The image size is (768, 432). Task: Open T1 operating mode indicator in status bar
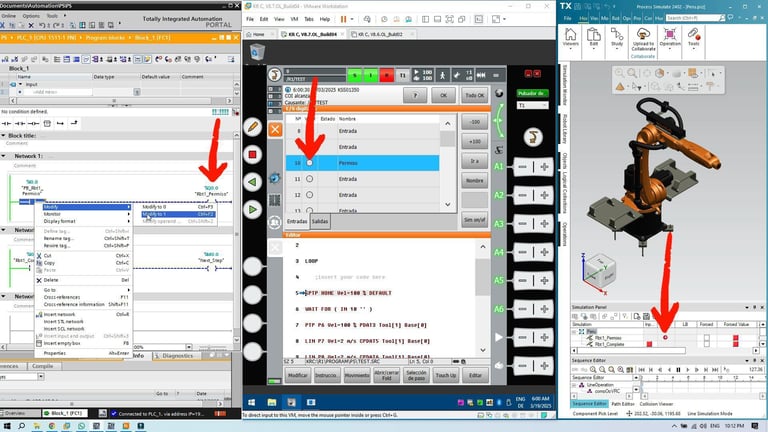point(403,75)
